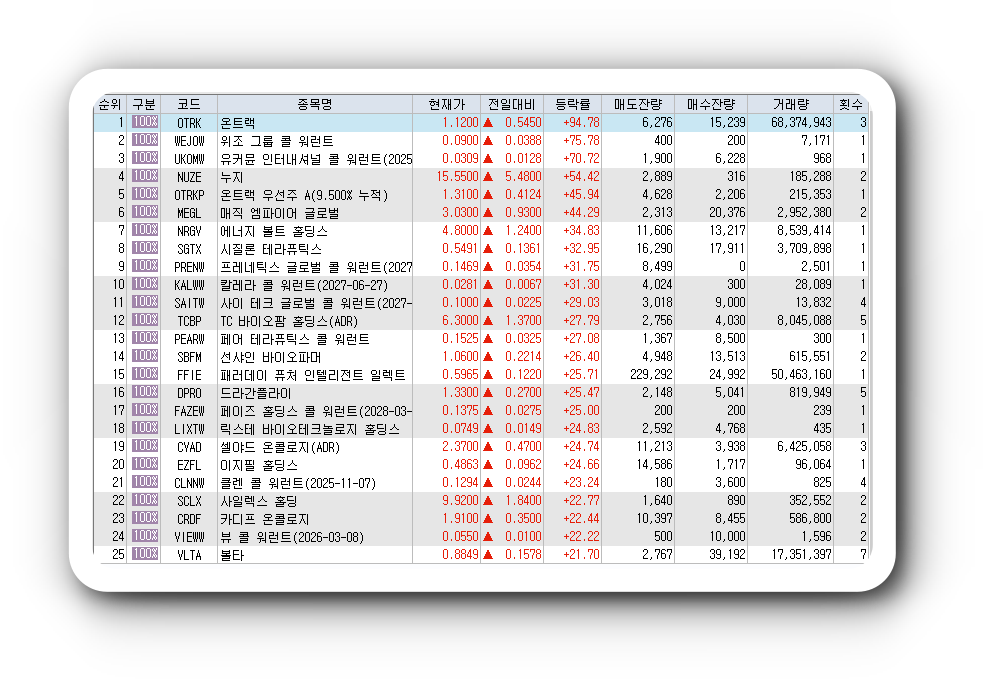Click the 전일대비 column header
The height and width of the screenshot is (679, 983).
(x=512, y=104)
